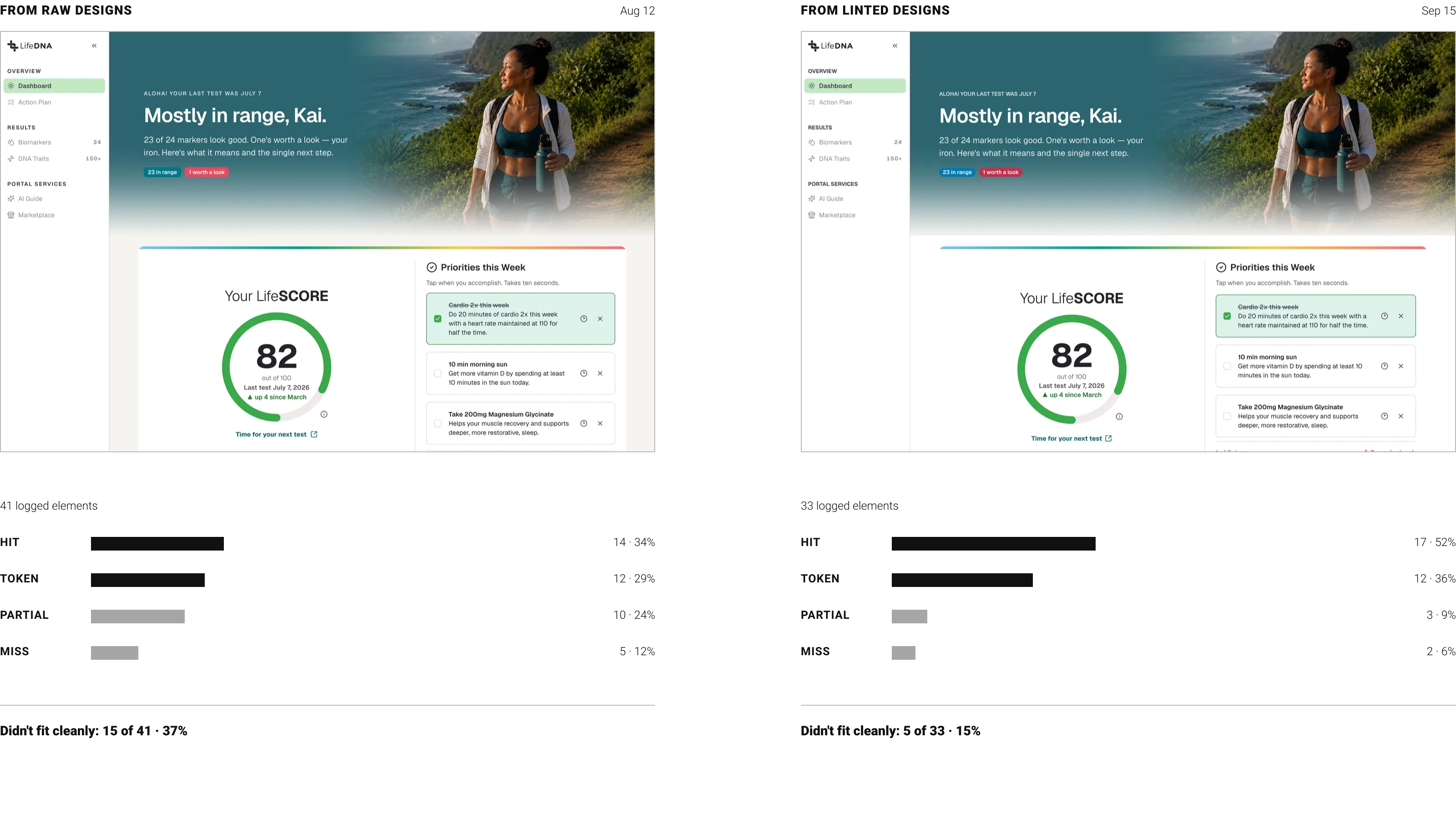The image size is (1456, 819).
Task: Click the LifeSCORE info icon in raw designs
Action: [x=324, y=415]
